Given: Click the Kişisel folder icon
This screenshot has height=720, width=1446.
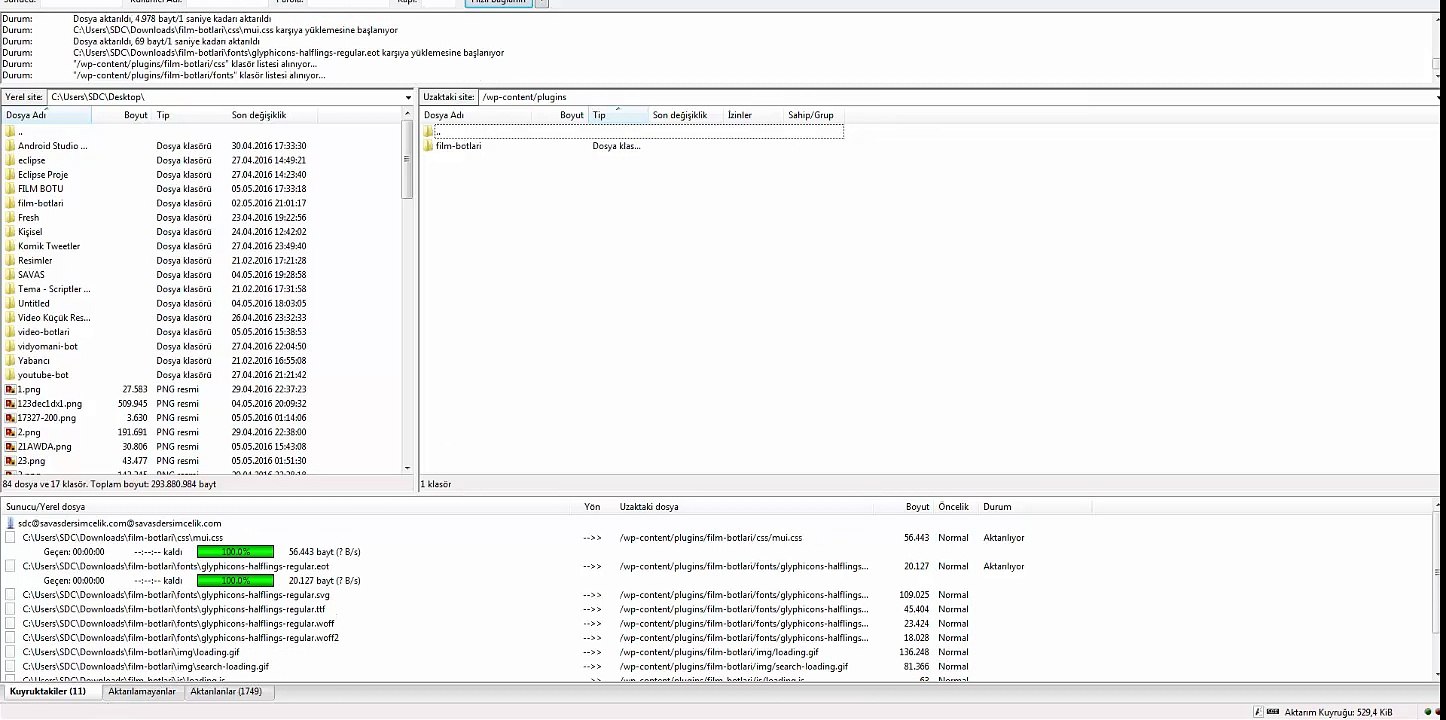Looking at the screenshot, I should point(10,232).
